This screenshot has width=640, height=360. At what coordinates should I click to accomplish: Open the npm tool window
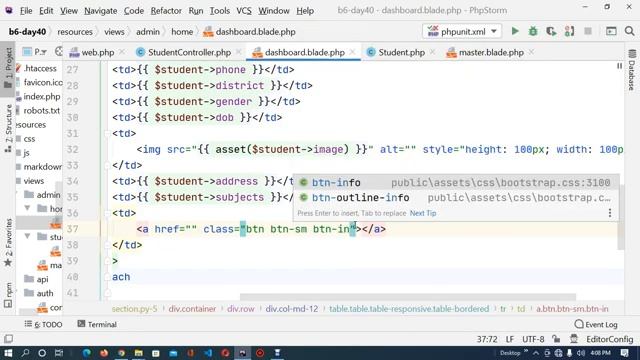[x=8, y=295]
